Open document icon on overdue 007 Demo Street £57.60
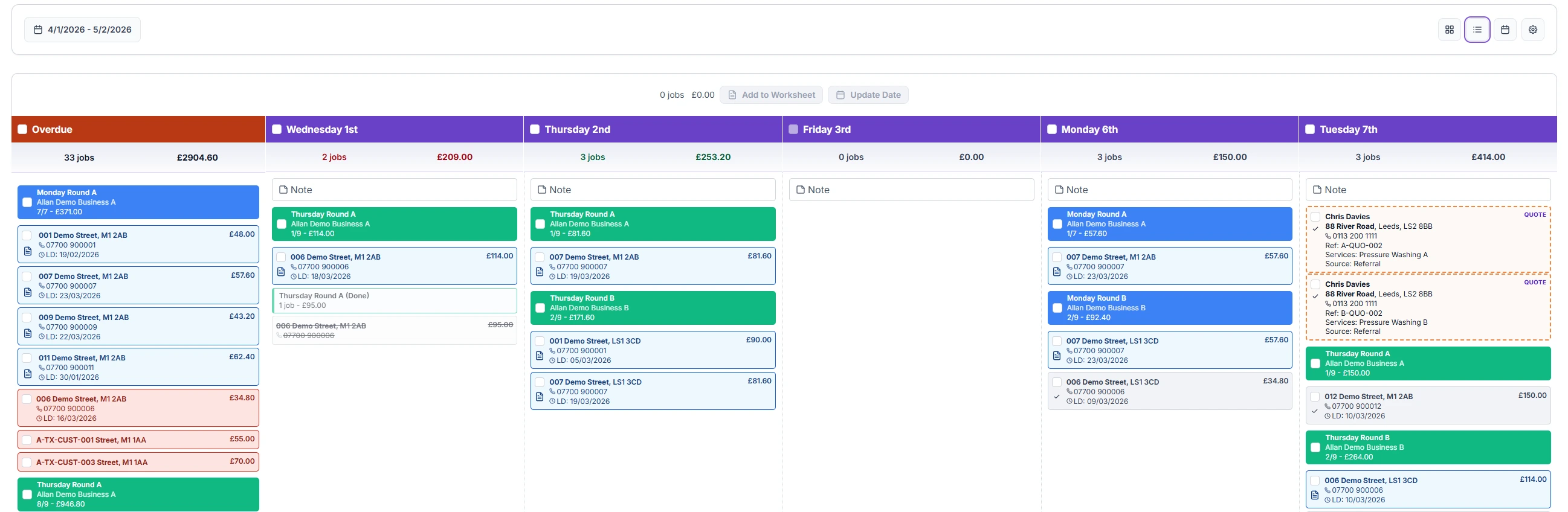The width and height of the screenshot is (1568, 512). pos(27,292)
